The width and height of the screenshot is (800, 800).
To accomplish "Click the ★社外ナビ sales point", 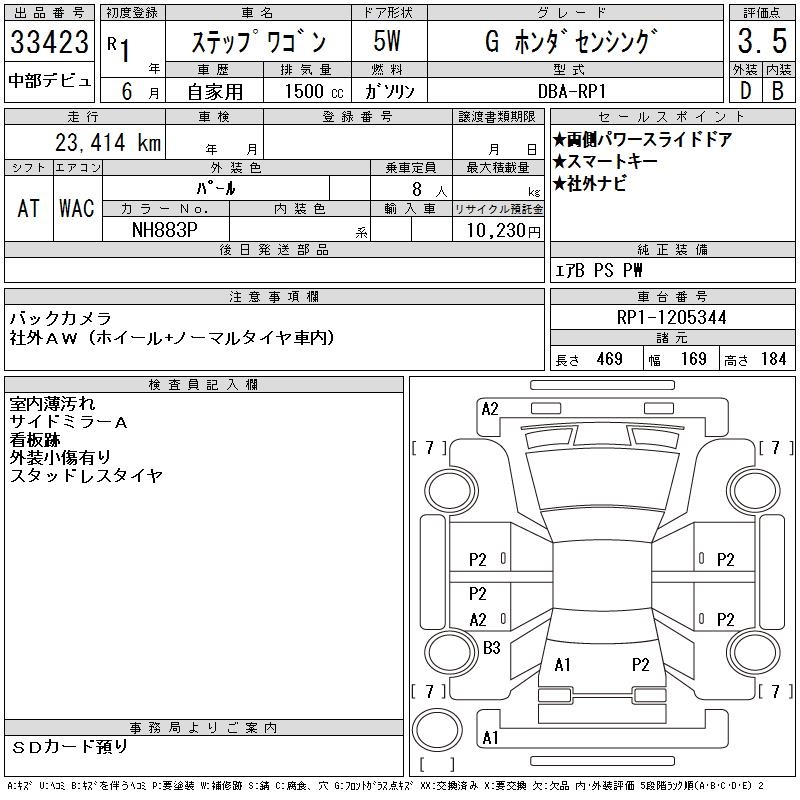I will [x=590, y=183].
